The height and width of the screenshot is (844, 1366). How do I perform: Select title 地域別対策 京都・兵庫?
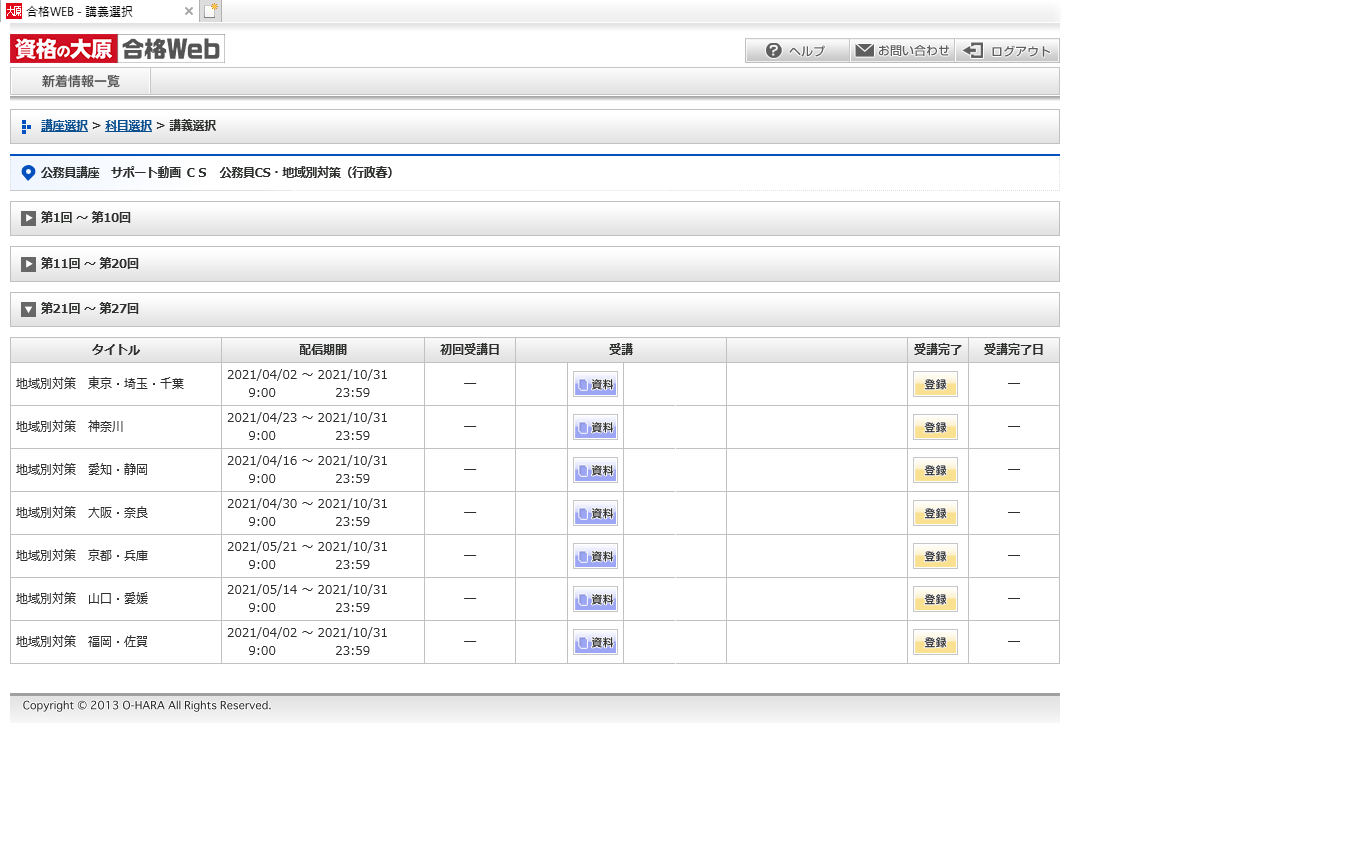click(82, 556)
